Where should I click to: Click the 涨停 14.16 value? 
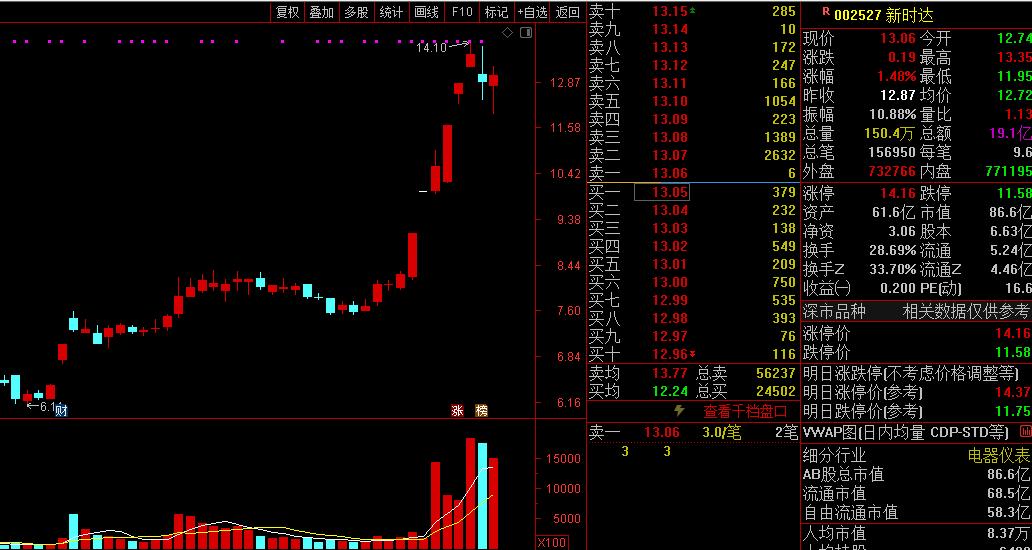898,193
